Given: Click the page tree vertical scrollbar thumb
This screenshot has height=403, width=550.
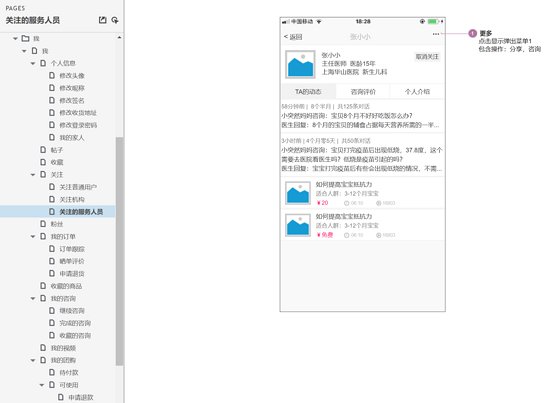Looking at the screenshot, I should tap(120, 251).
